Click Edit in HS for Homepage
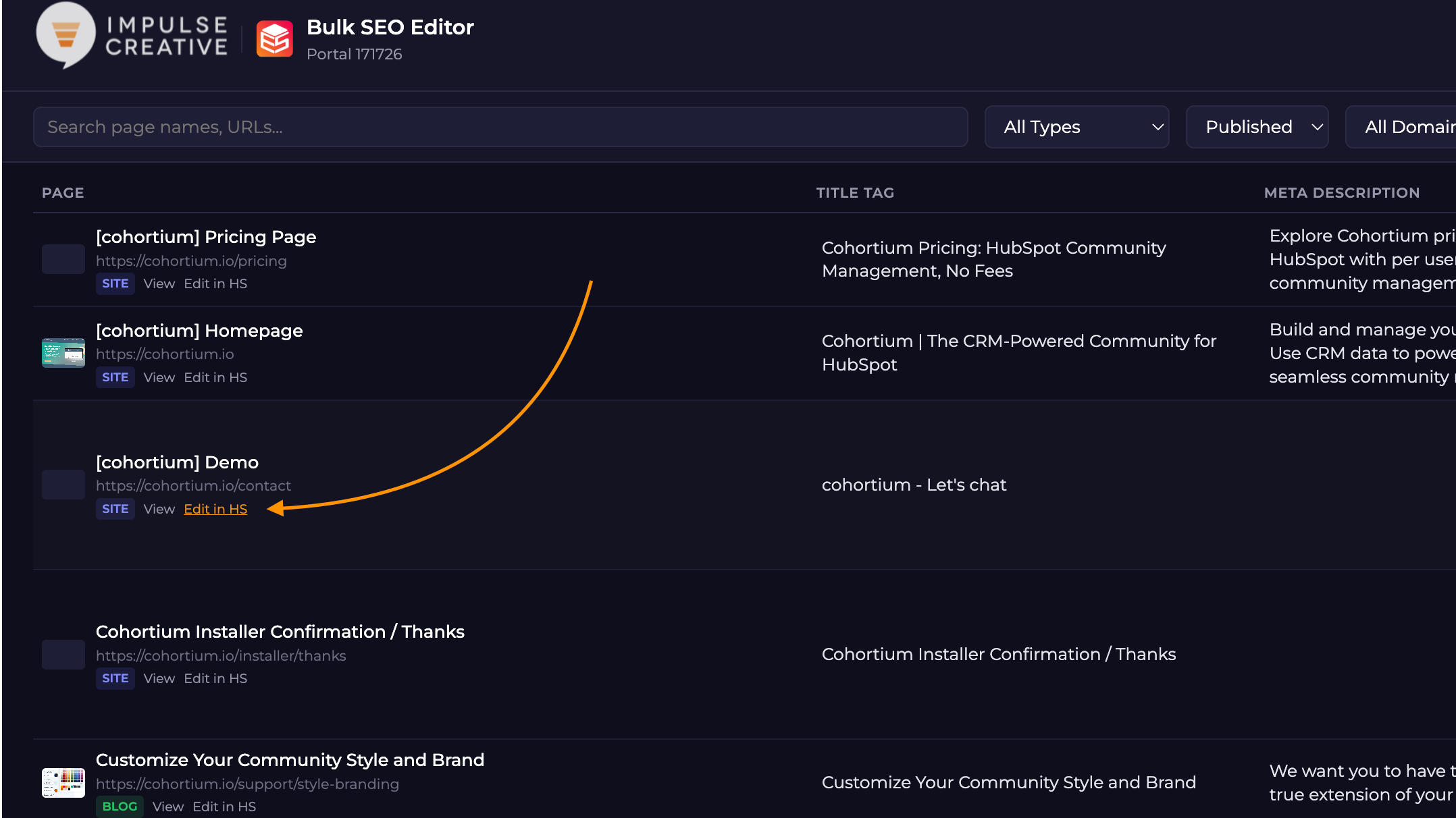The image size is (1456, 818). click(215, 378)
